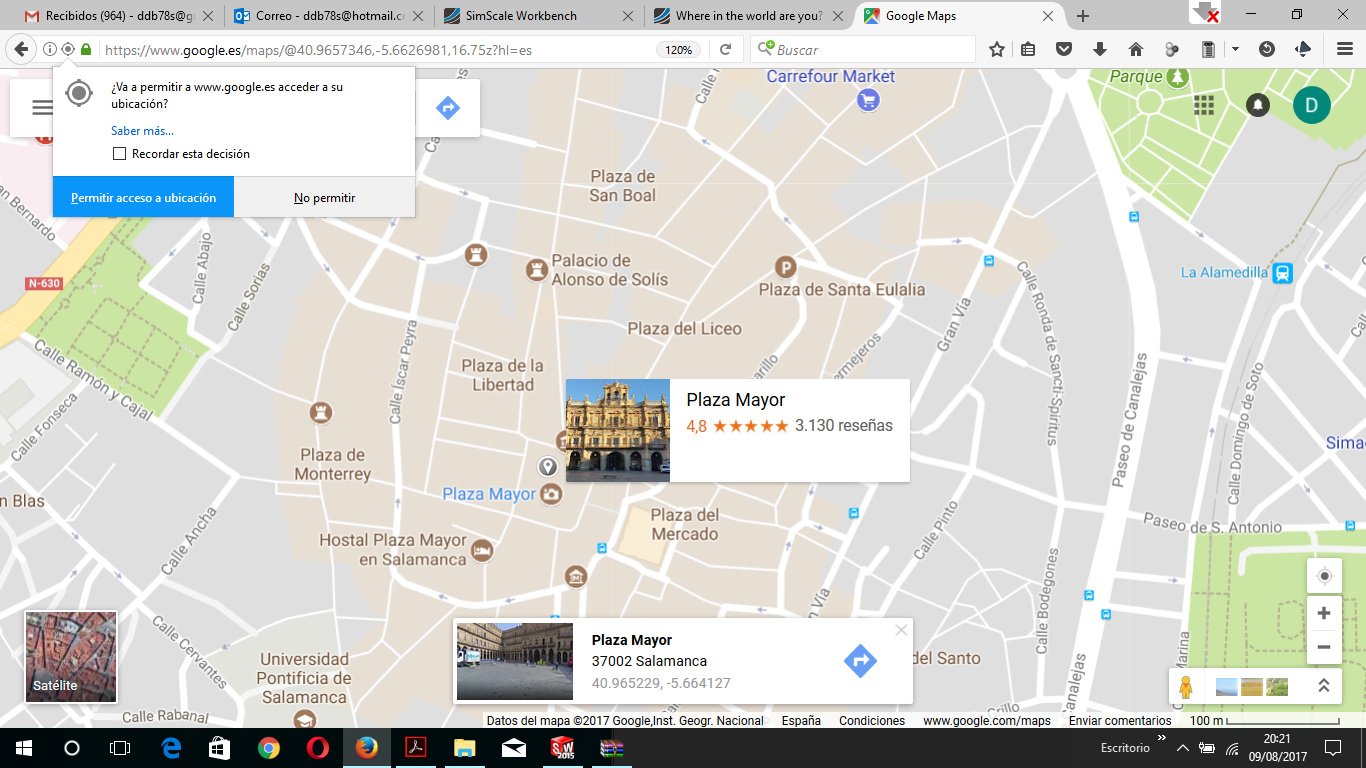
Task: Click the Plaza de Santa Eulalia parking marker
Action: [786, 267]
